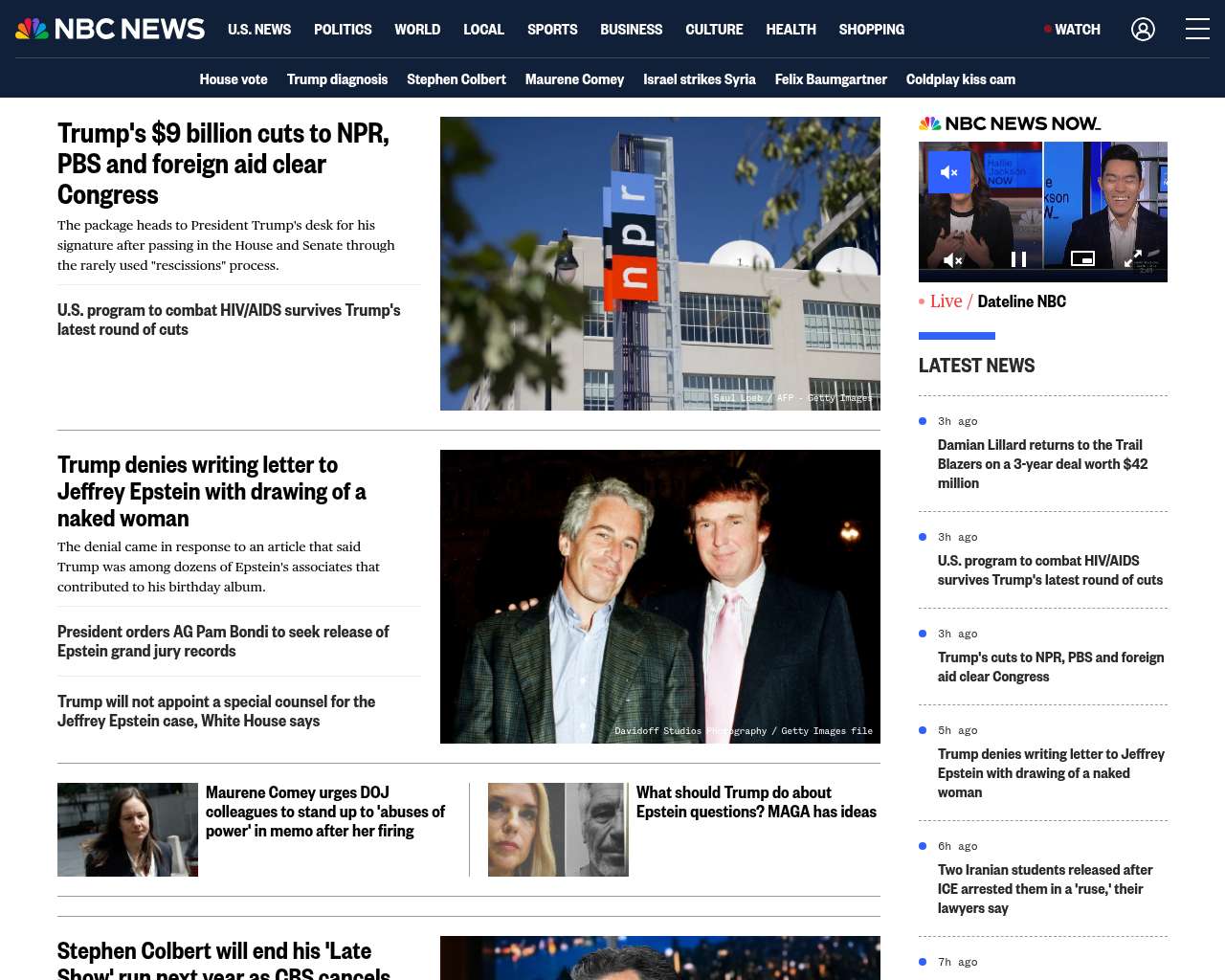1225x980 pixels.
Task: Open the hamburger menu icon
Action: [1197, 30]
